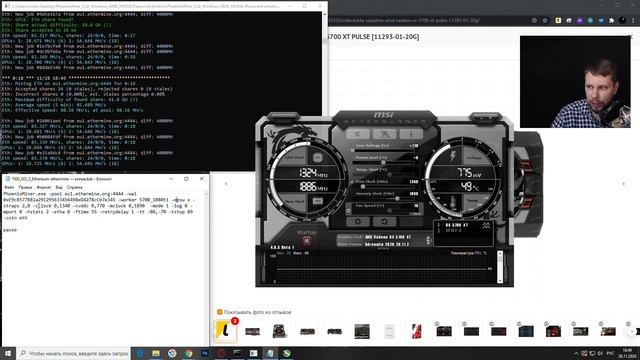Click the Windows taskbar search box
Screen dimensions: 640x360
(x=73, y=353)
